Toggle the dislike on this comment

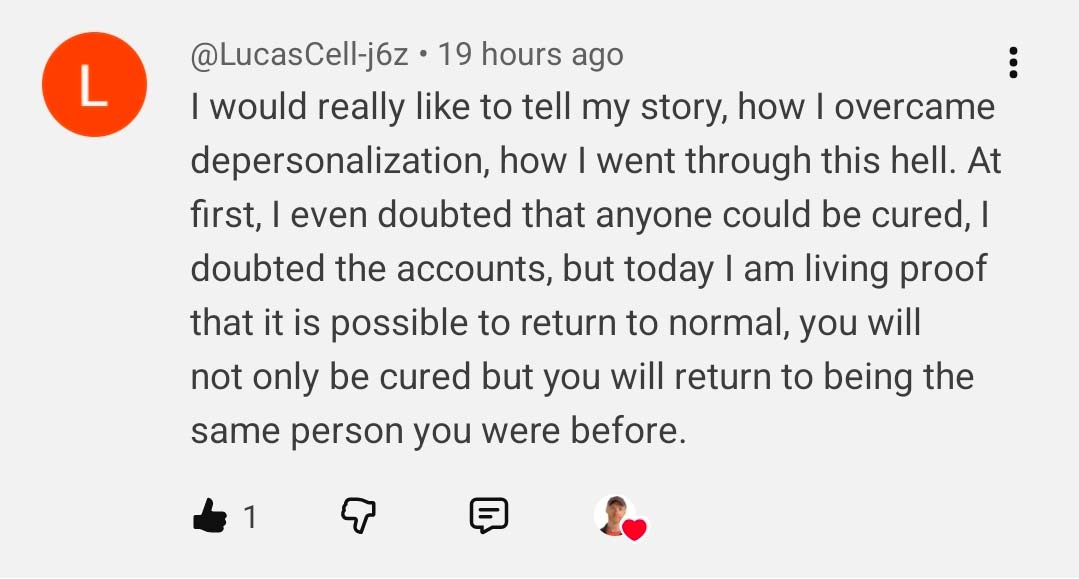[361, 513]
